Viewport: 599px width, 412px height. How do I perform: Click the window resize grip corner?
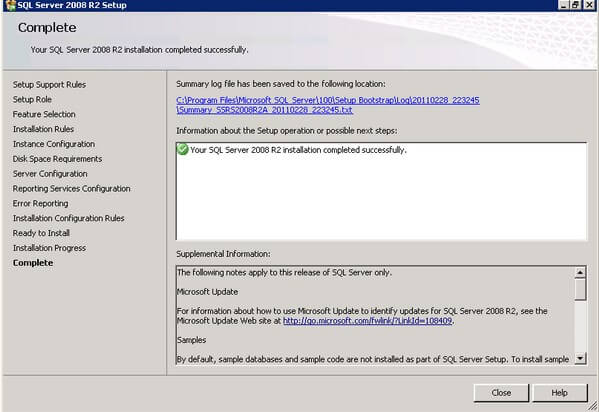(593, 406)
